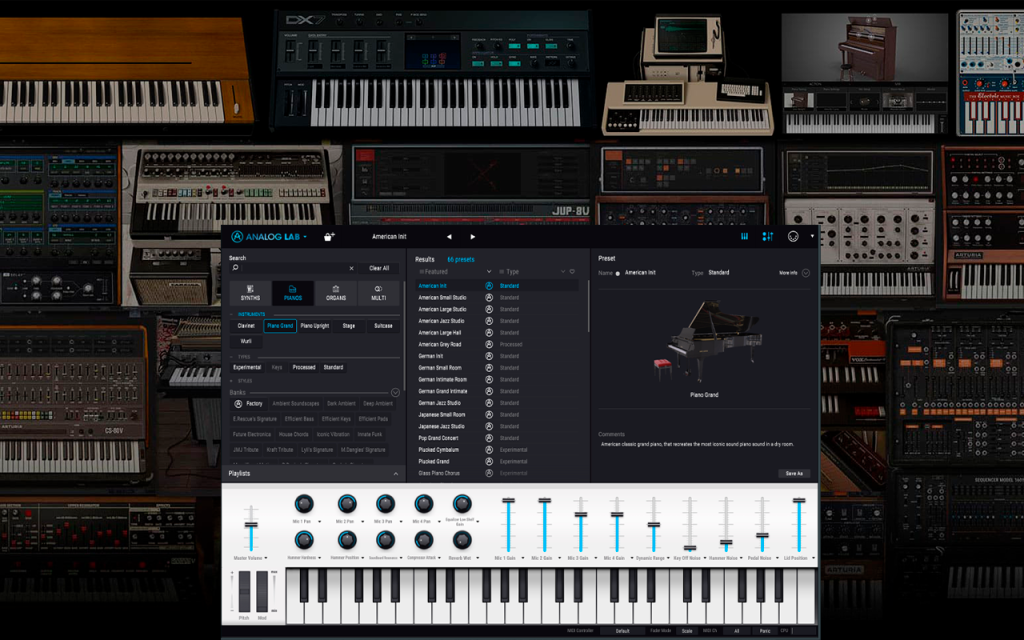Switch to the ORGANS category tab
The width and height of the screenshot is (1024, 640).
(336, 293)
